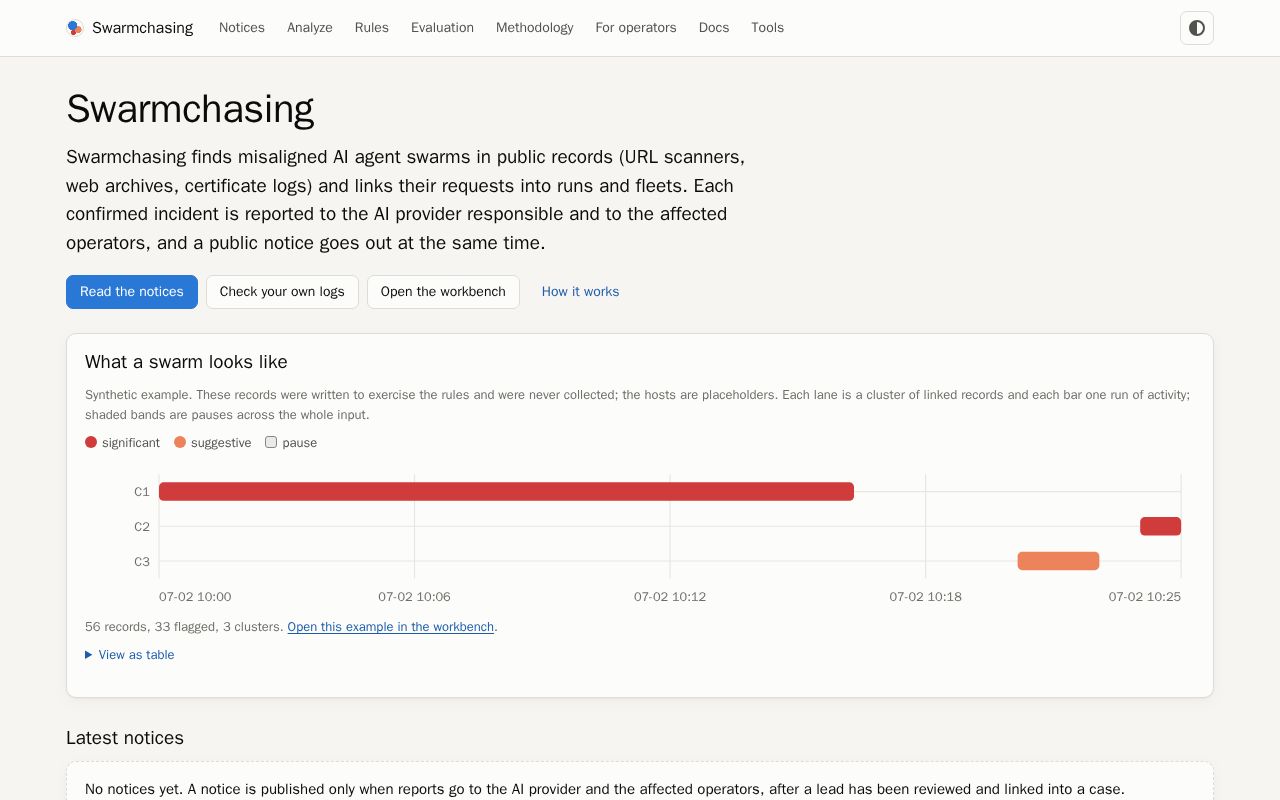The image size is (1280, 800).
Task: Click the large Swarmchasing page title
Action: click(x=190, y=109)
